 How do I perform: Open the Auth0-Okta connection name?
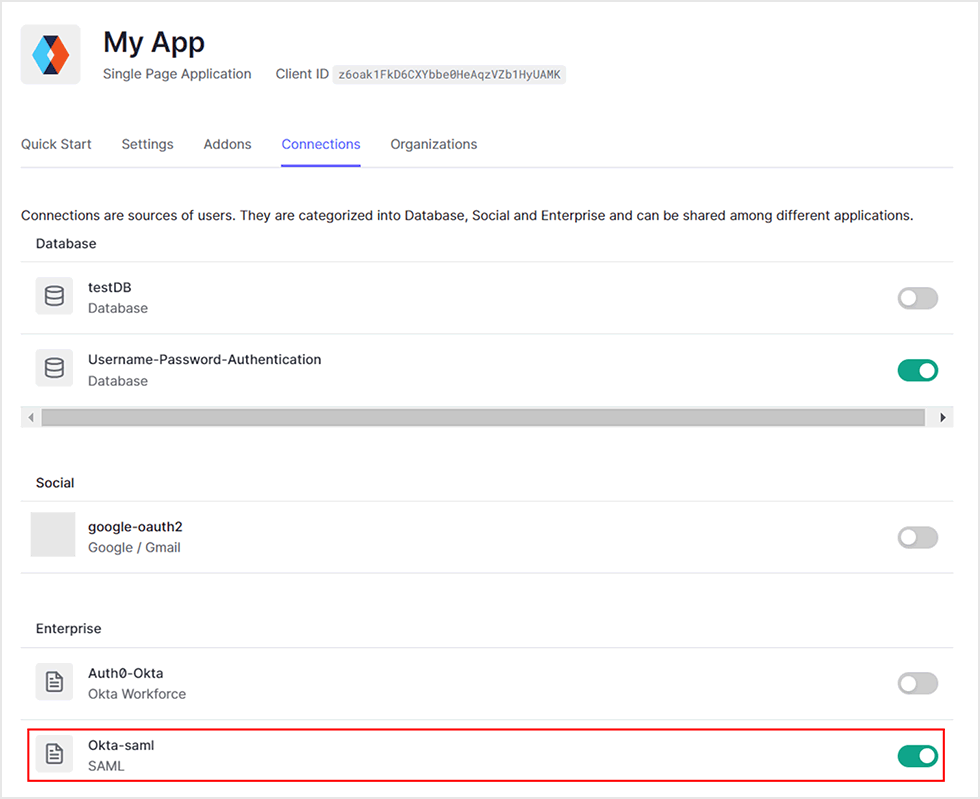126,673
